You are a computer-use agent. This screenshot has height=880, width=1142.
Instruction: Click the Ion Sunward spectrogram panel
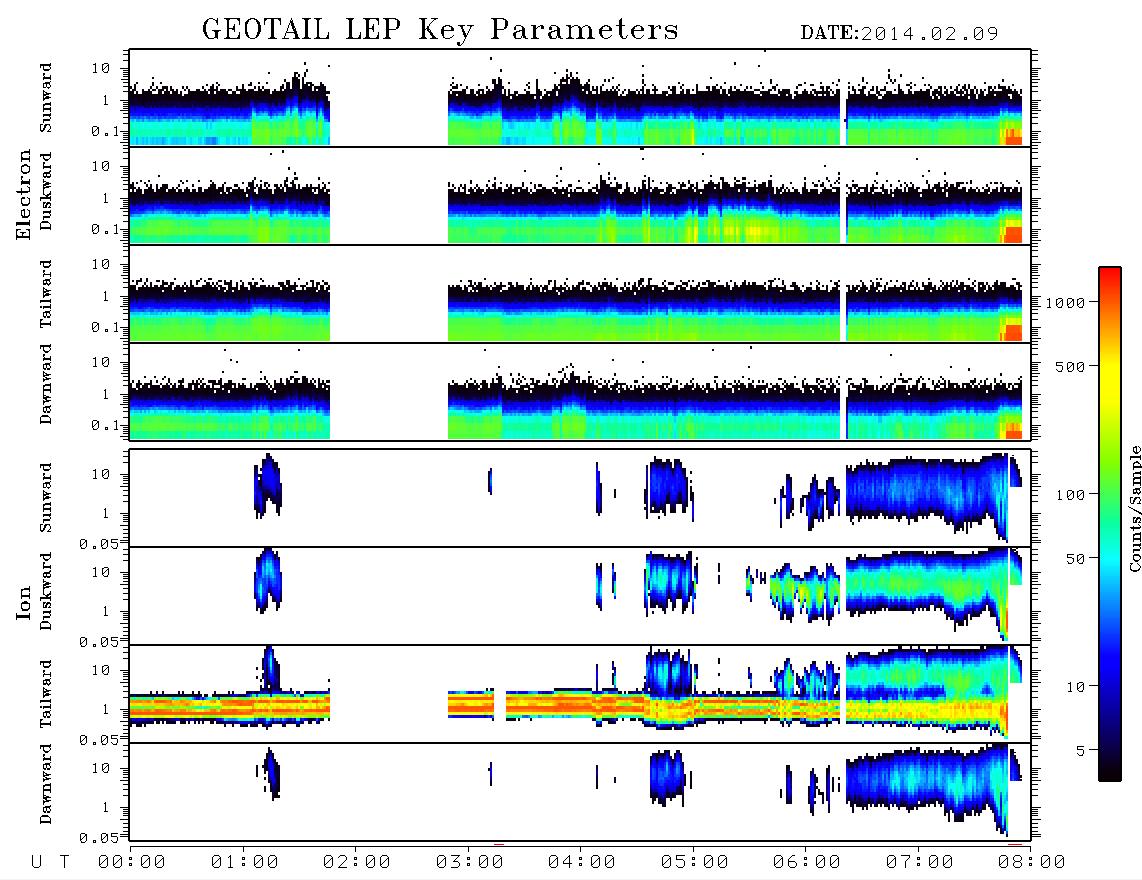(580, 498)
